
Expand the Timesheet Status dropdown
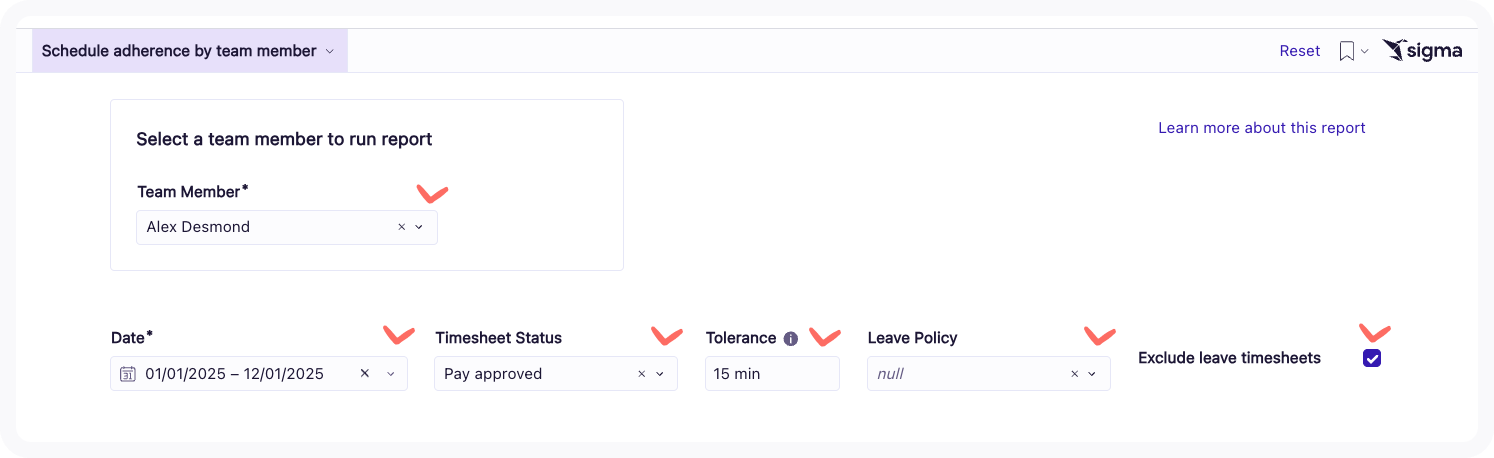[x=660, y=374]
